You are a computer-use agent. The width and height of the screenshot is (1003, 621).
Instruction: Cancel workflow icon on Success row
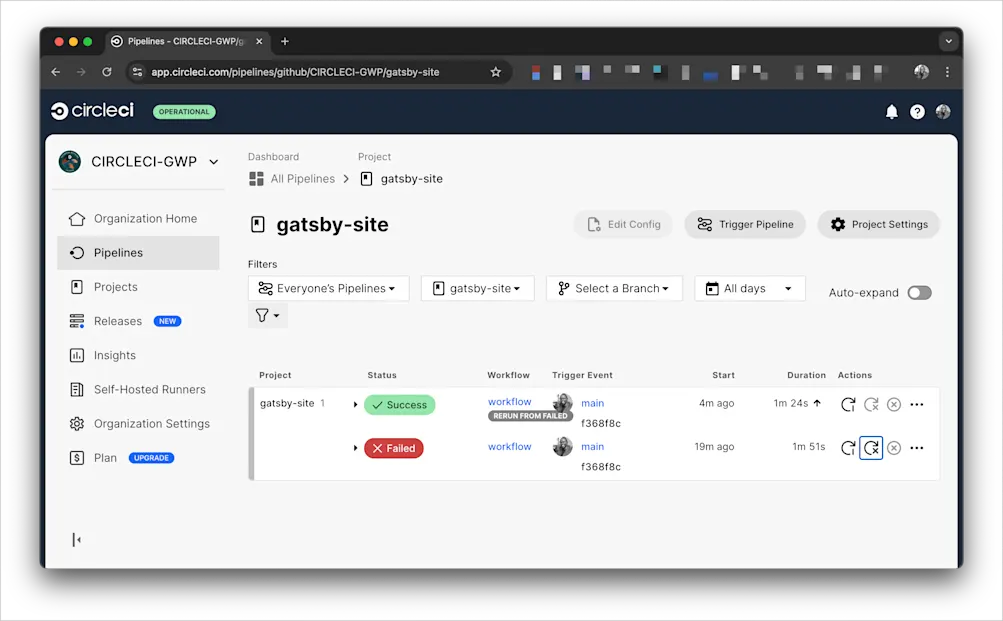[x=894, y=404]
